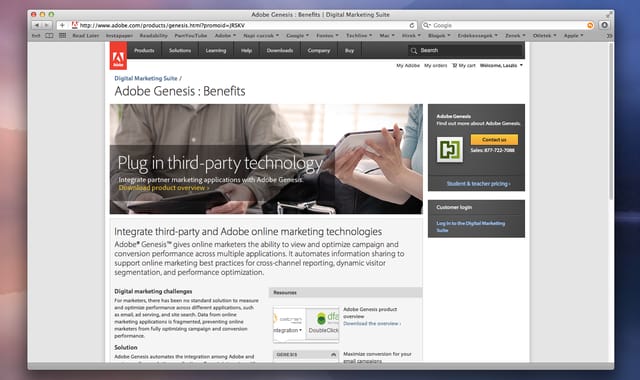This screenshot has width=640, height=380.
Task: Open the Apple bookmarks dropdown
Action: [573, 36]
